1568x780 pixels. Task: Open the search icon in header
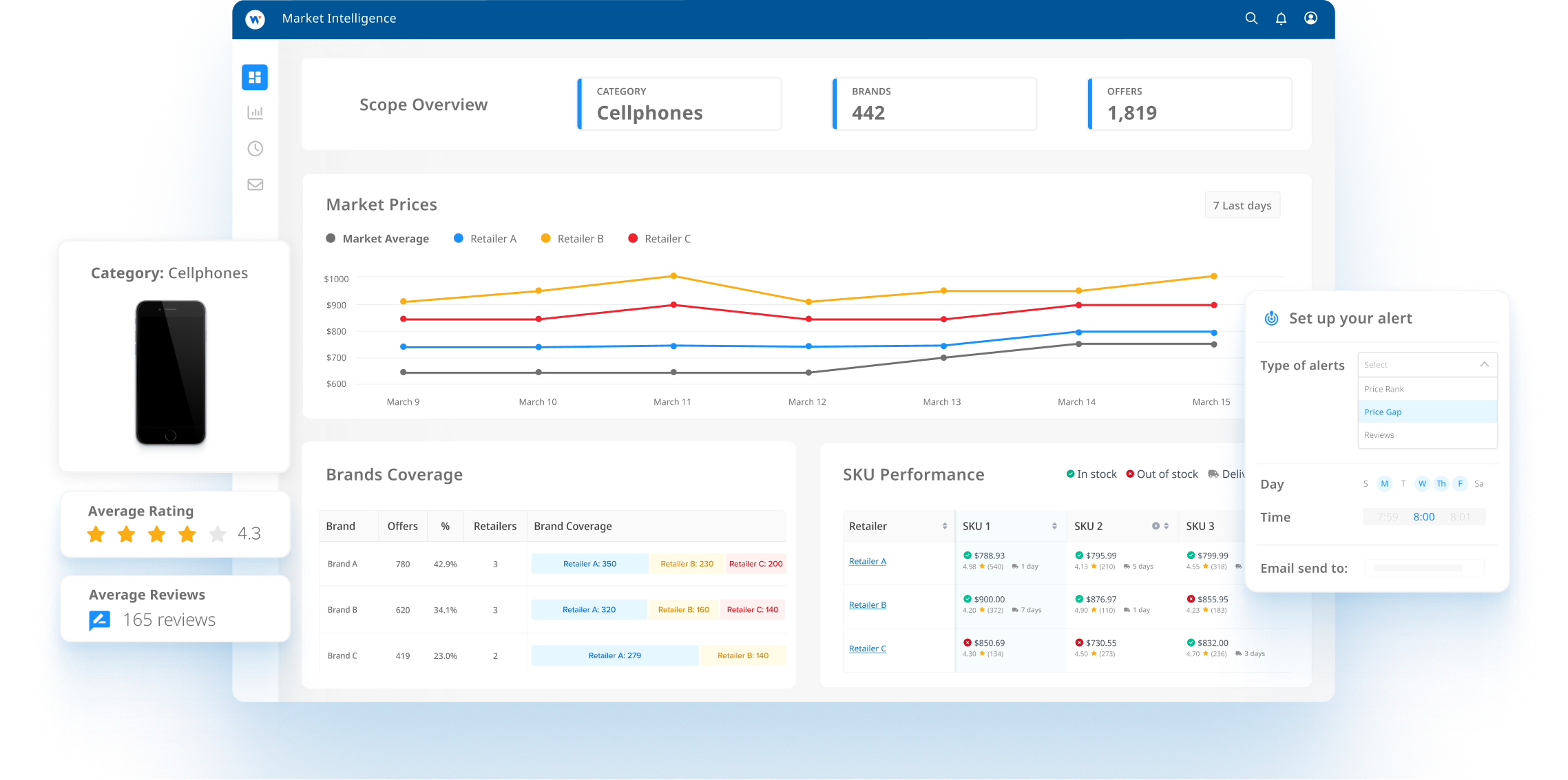click(1251, 19)
